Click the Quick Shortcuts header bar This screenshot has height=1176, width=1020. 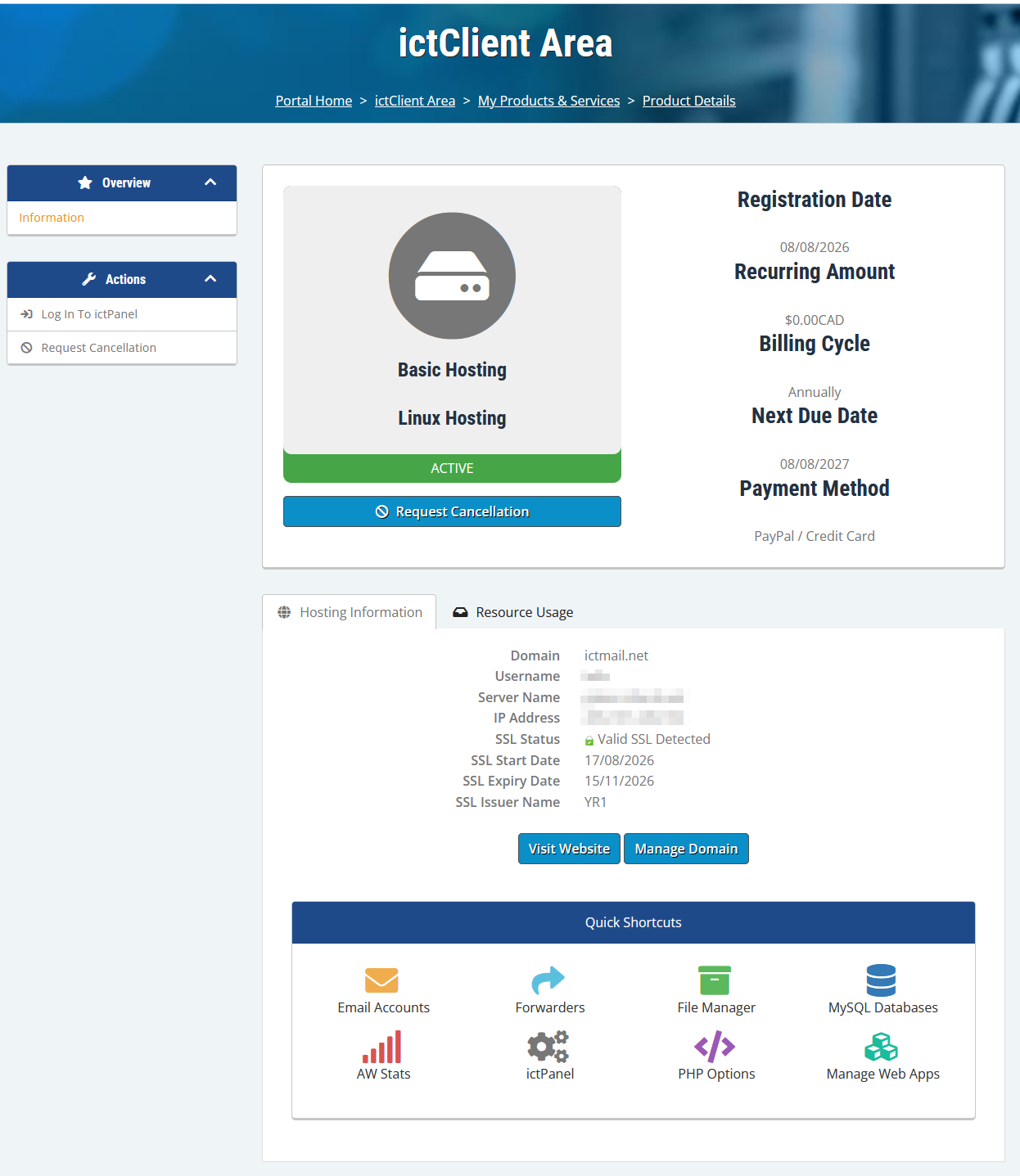[634, 922]
